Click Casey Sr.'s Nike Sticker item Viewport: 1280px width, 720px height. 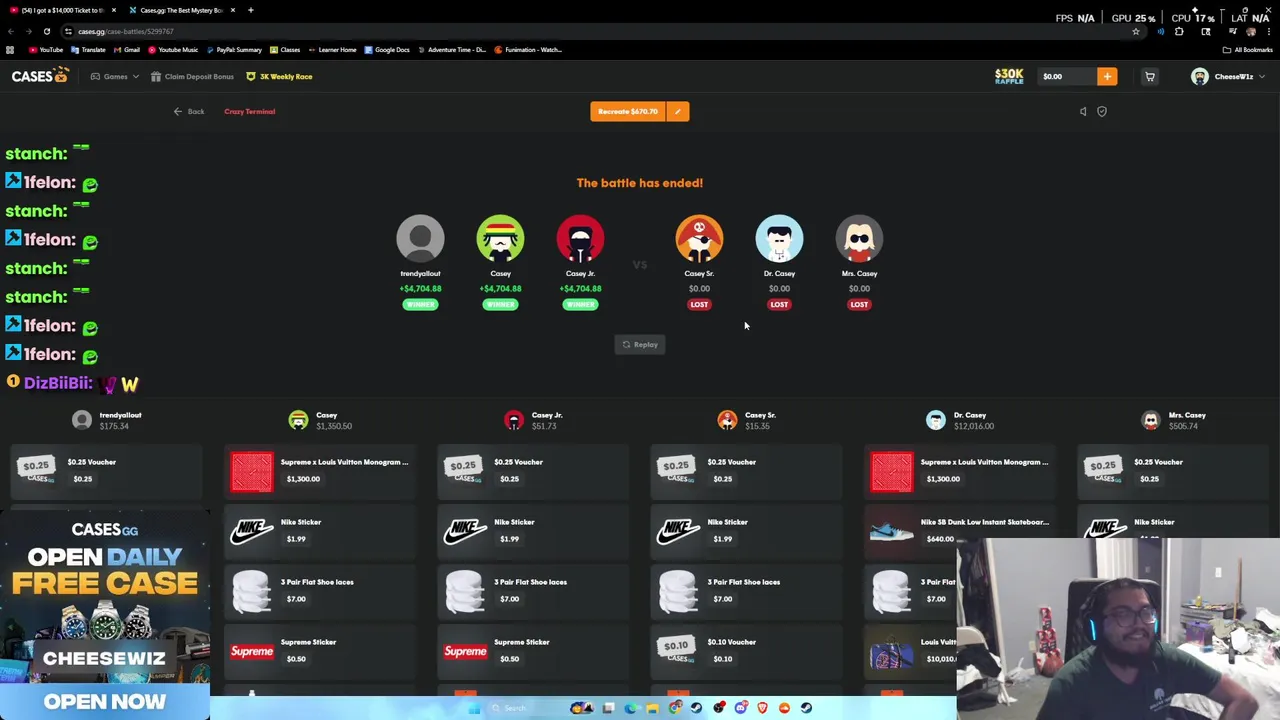(746, 531)
